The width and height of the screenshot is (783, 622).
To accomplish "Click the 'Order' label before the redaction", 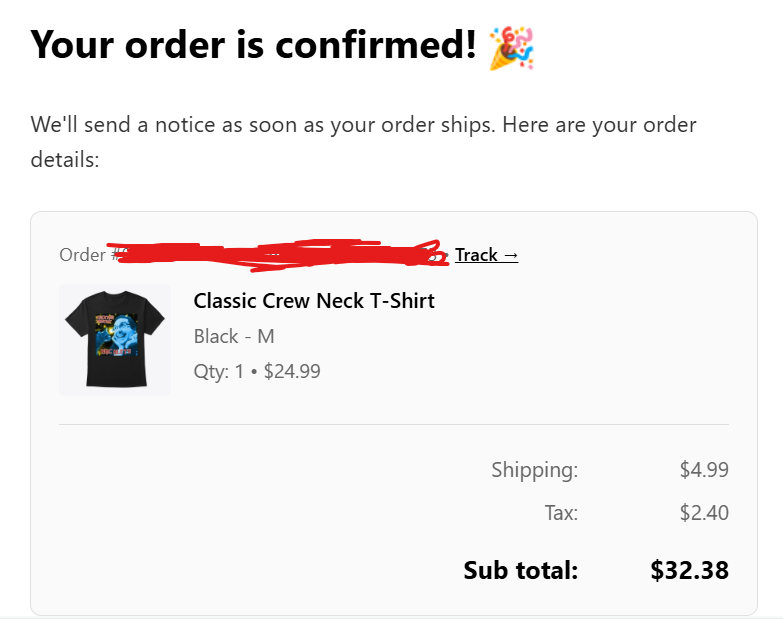I will tap(82, 255).
